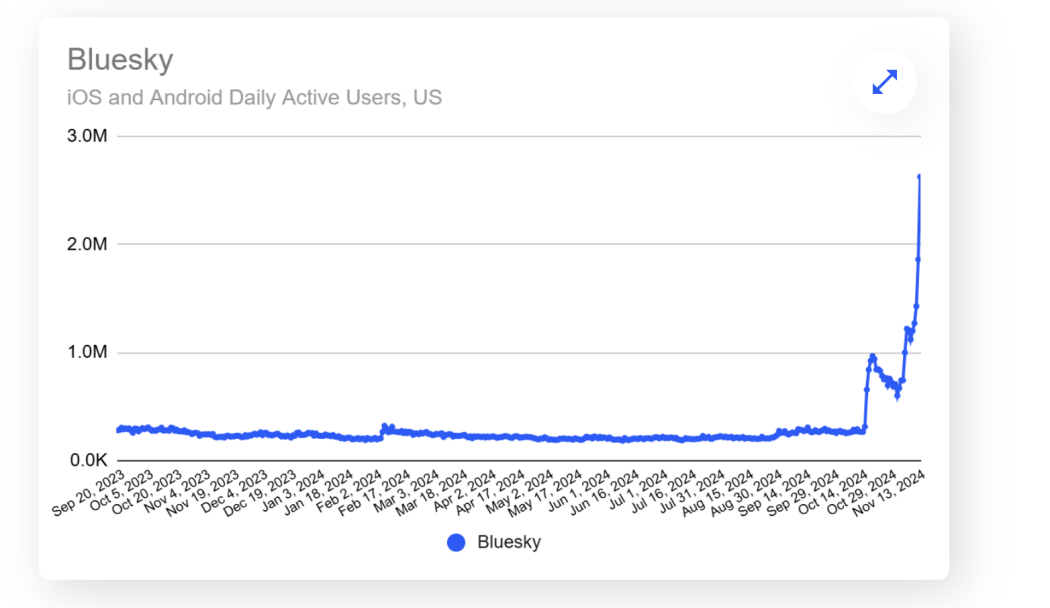Image resolution: width=1050 pixels, height=608 pixels.
Task: Click the Sep 20, 2023 axis label
Action: click(x=89, y=493)
